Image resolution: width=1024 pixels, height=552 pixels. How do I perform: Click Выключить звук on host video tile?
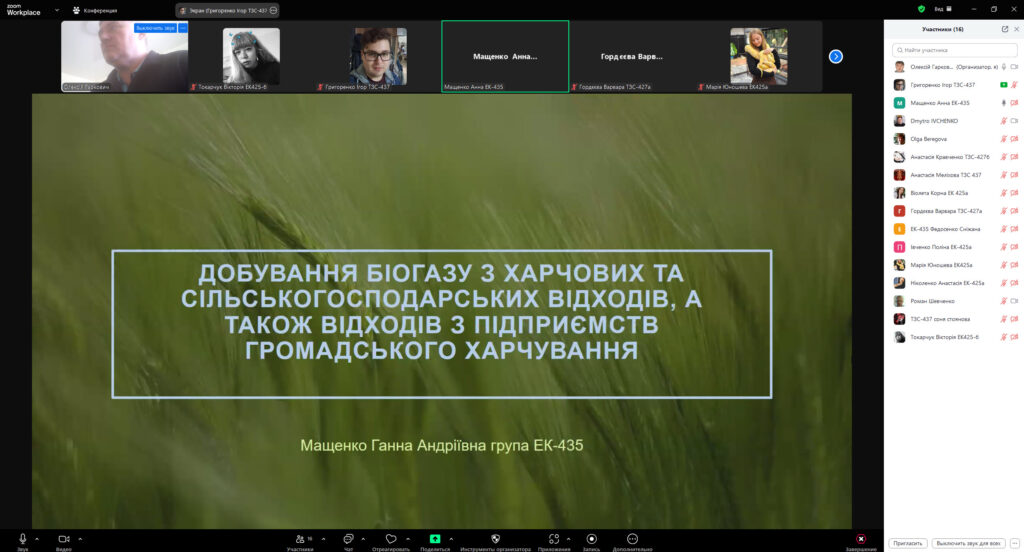coord(155,28)
